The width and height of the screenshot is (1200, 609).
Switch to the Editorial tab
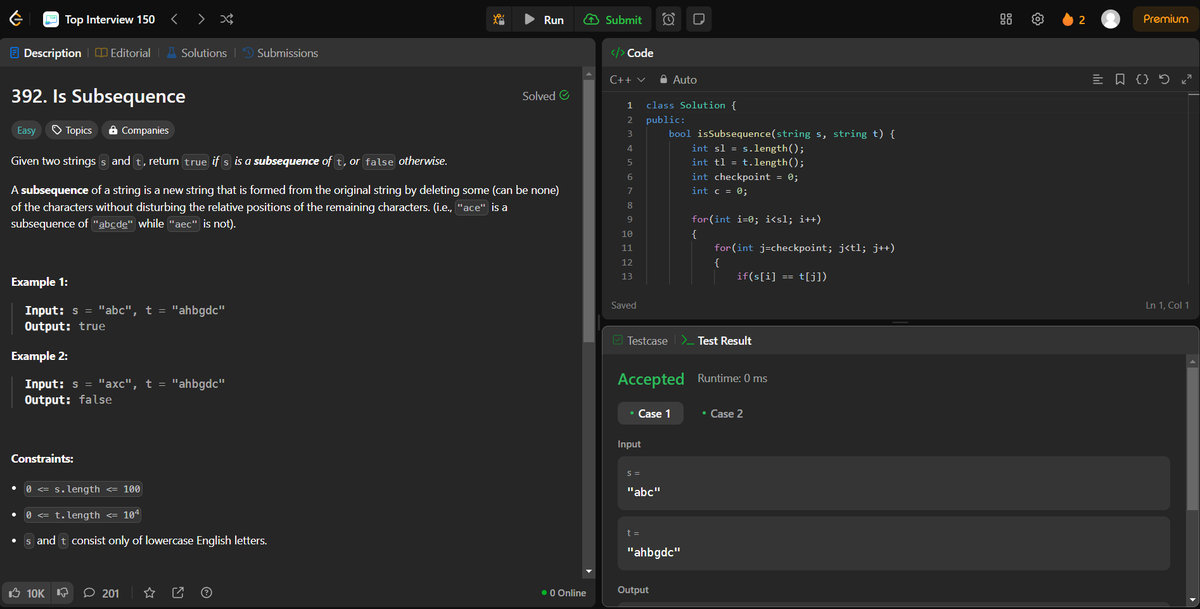(x=123, y=52)
